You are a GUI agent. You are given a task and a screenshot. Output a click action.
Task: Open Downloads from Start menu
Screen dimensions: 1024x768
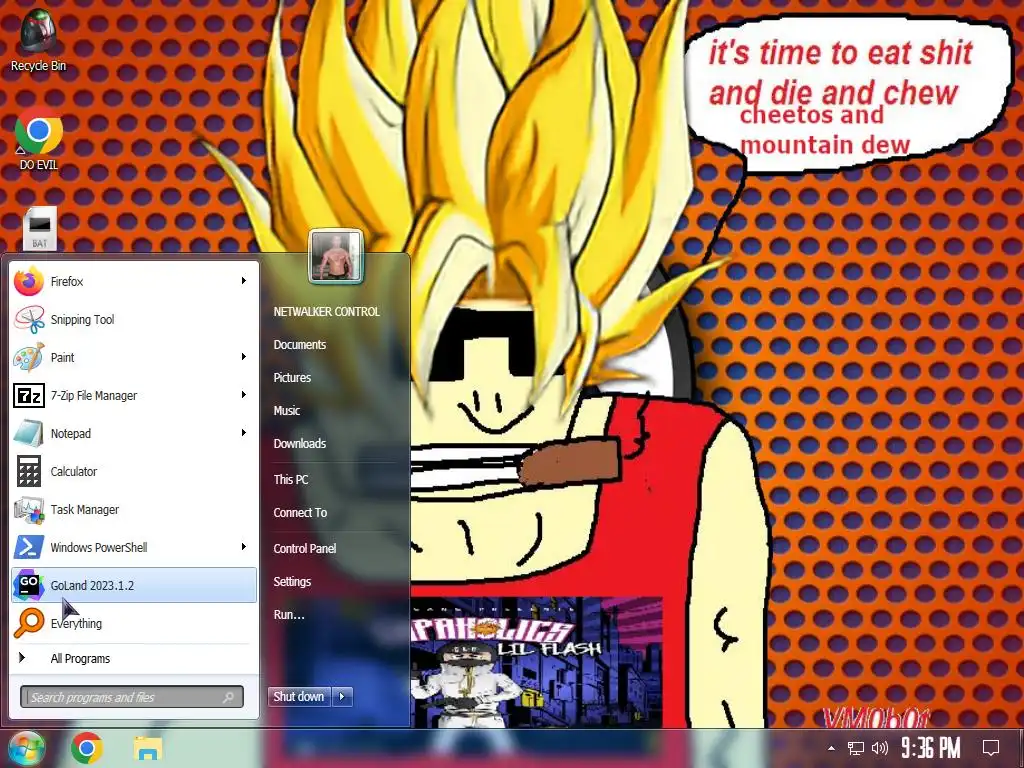[300, 443]
